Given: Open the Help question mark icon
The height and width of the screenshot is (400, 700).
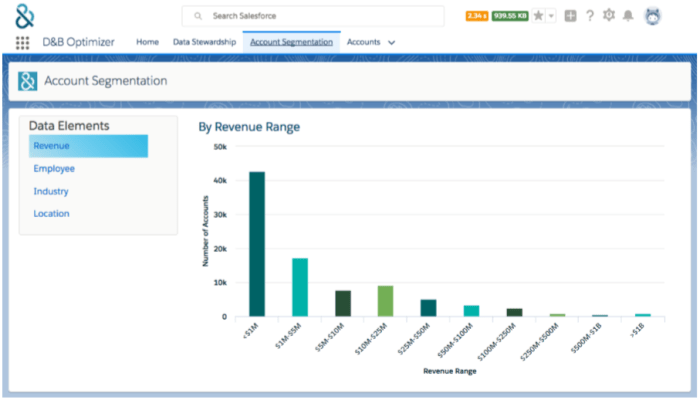Looking at the screenshot, I should pos(590,16).
